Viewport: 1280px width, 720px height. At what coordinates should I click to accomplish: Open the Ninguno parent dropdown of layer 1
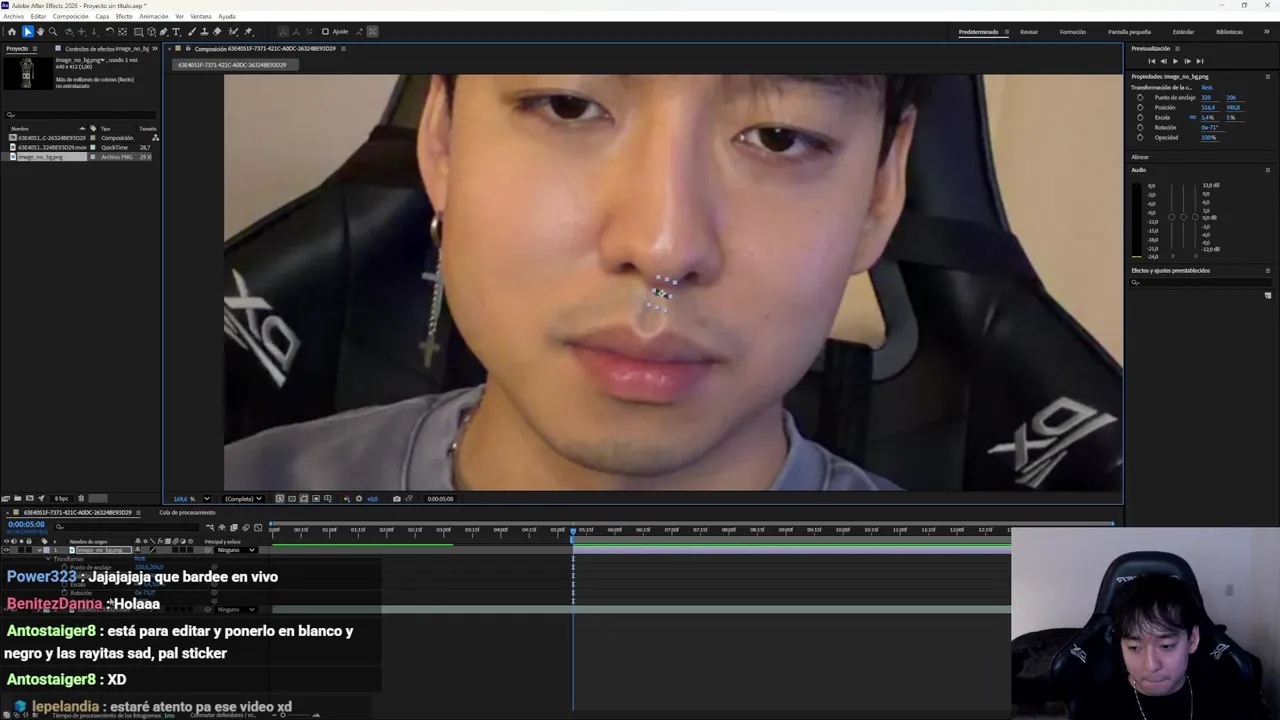pos(235,550)
